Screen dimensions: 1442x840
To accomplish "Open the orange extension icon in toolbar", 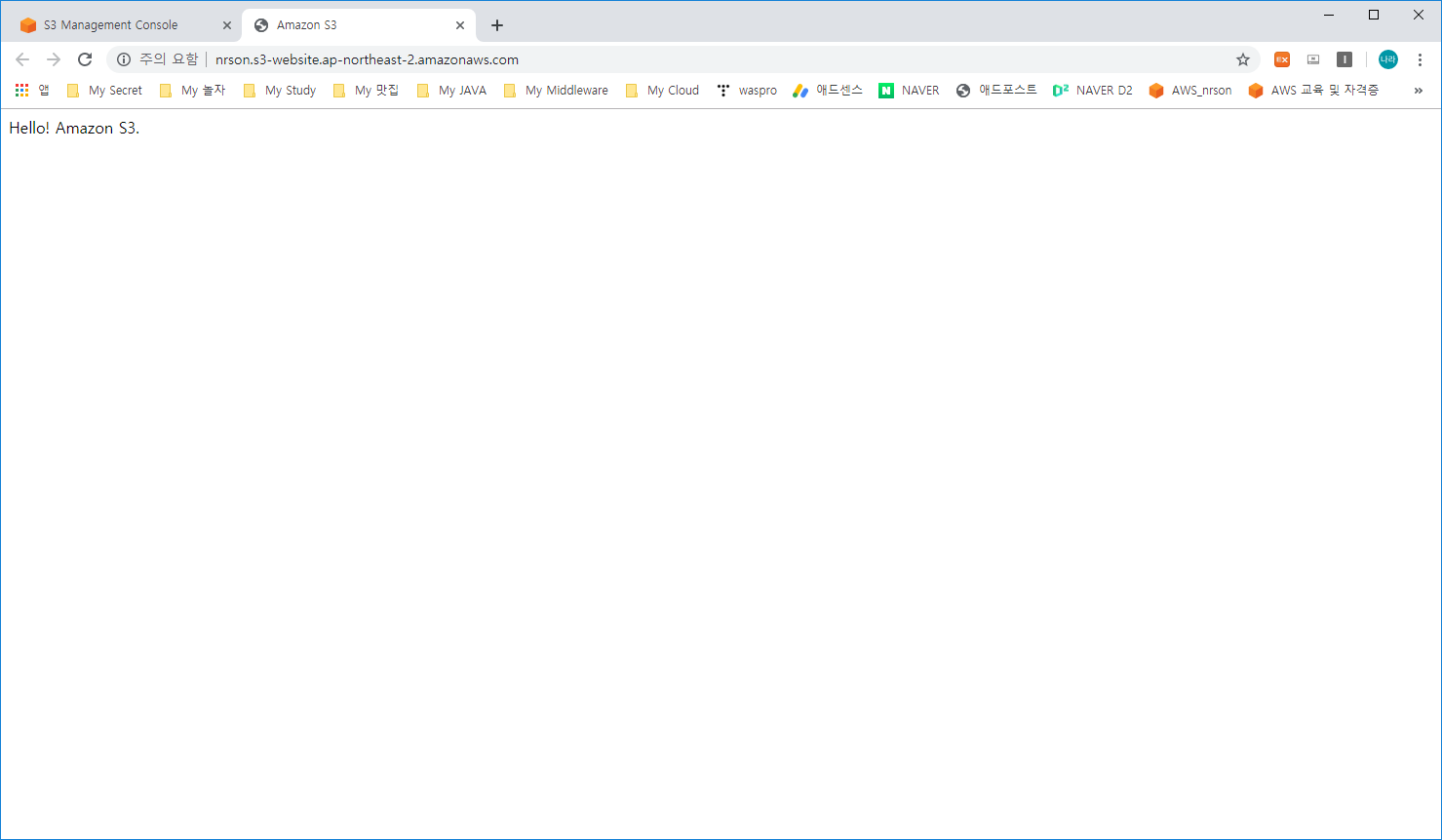I will (x=1282, y=59).
